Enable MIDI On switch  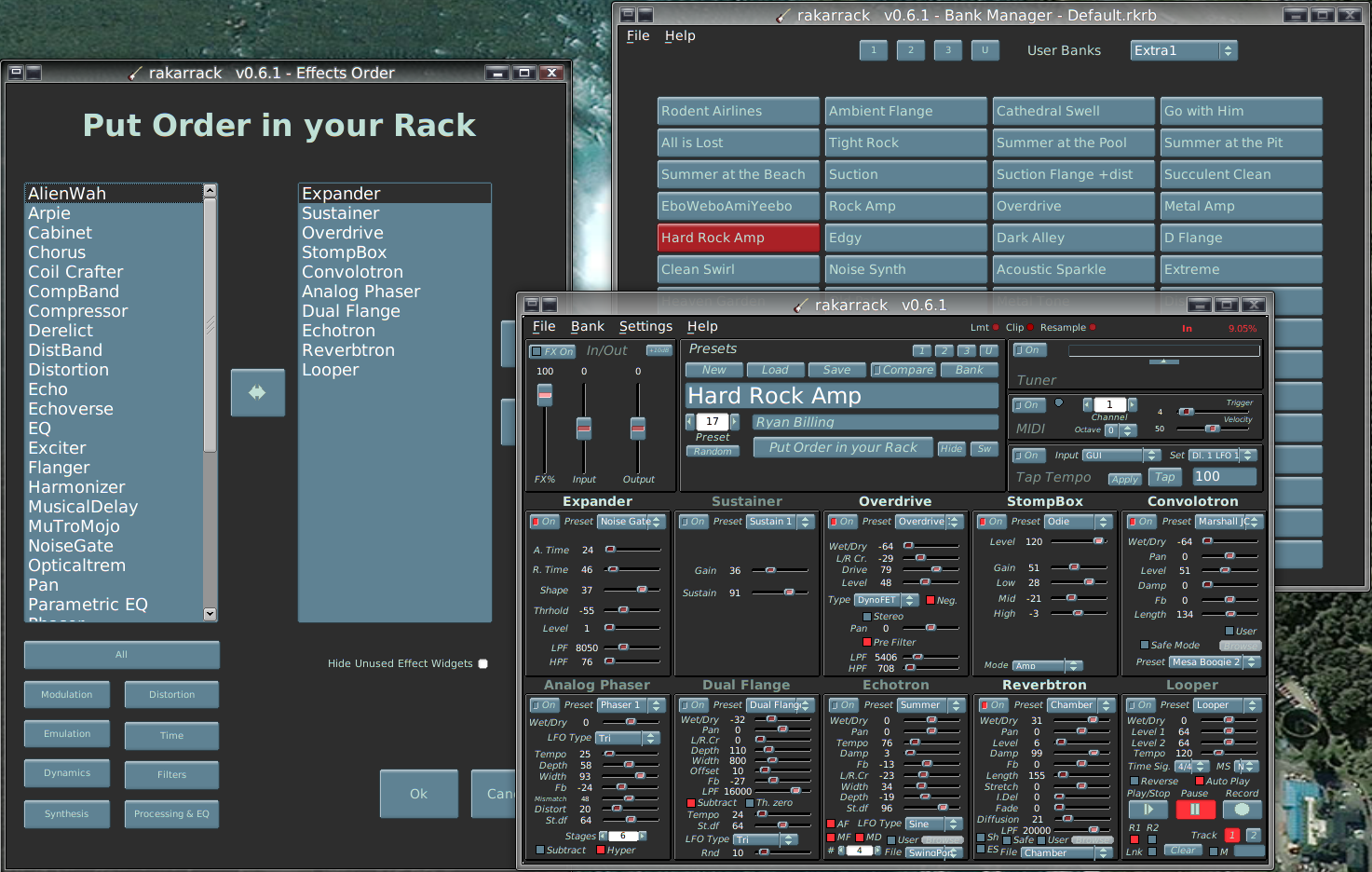point(1029,405)
